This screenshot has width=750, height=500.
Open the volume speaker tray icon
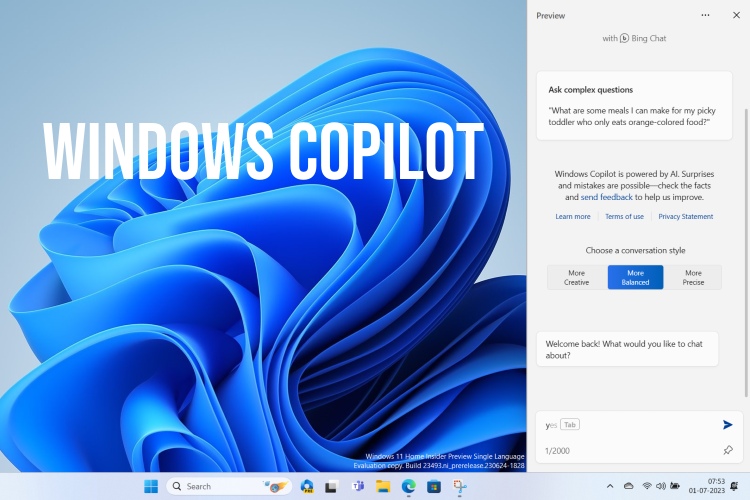661,486
